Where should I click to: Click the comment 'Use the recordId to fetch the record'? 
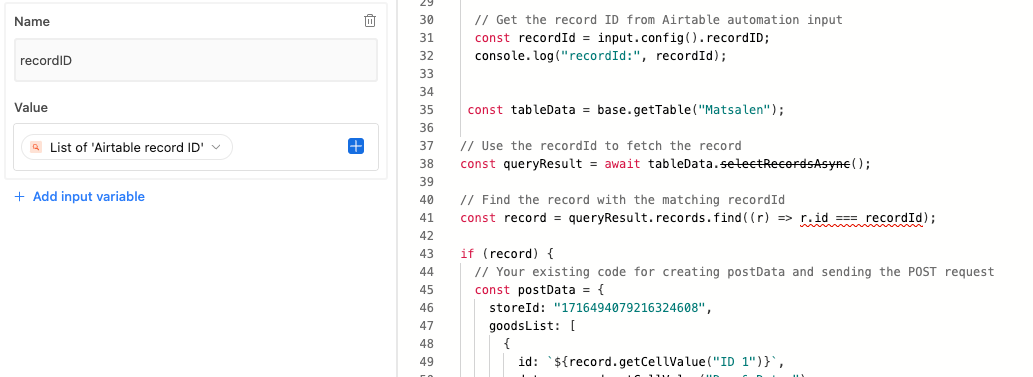pos(600,146)
